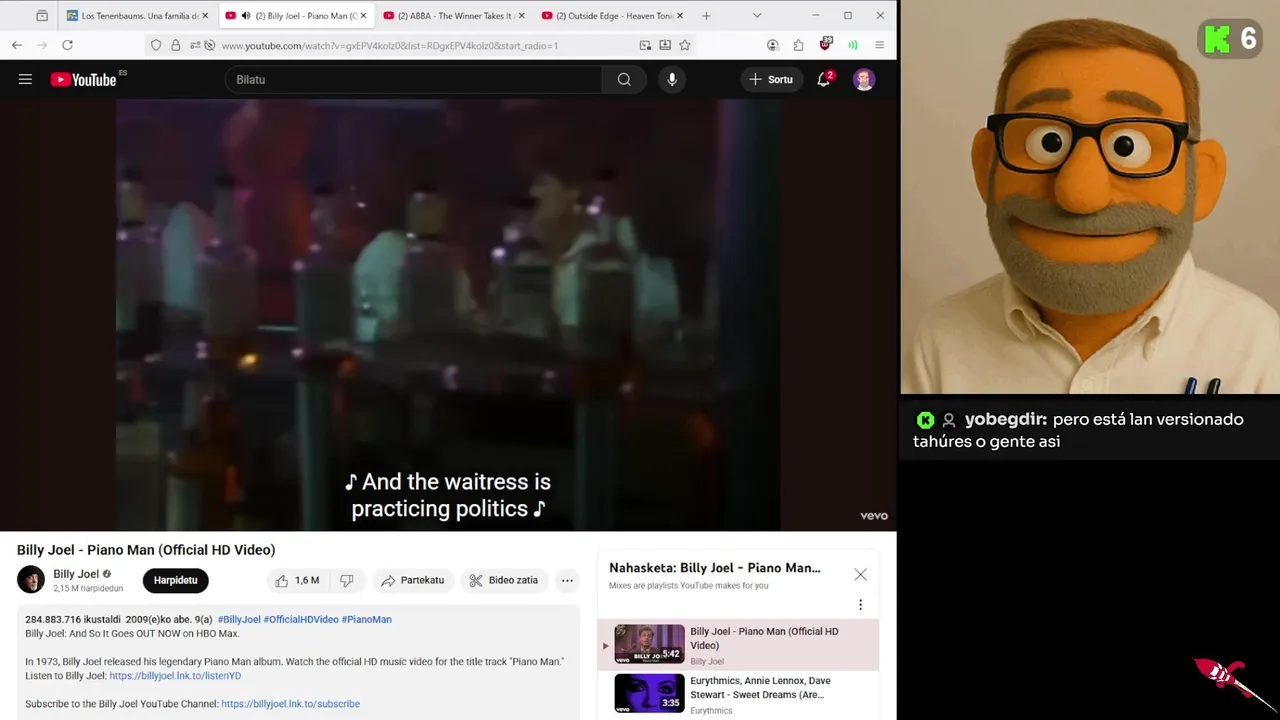
Task: Click the Sortu create button
Action: click(x=771, y=80)
